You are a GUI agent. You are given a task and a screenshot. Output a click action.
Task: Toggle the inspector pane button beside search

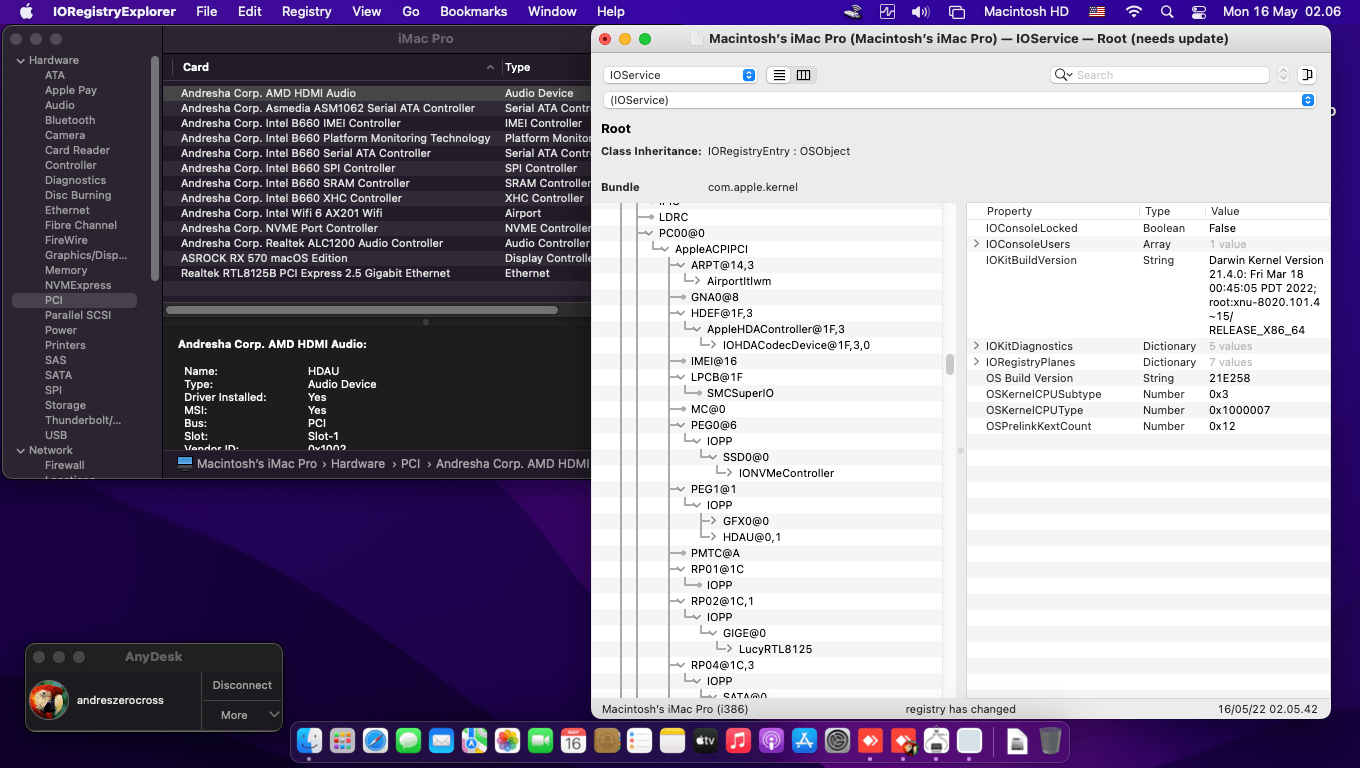pyautogui.click(x=1306, y=75)
